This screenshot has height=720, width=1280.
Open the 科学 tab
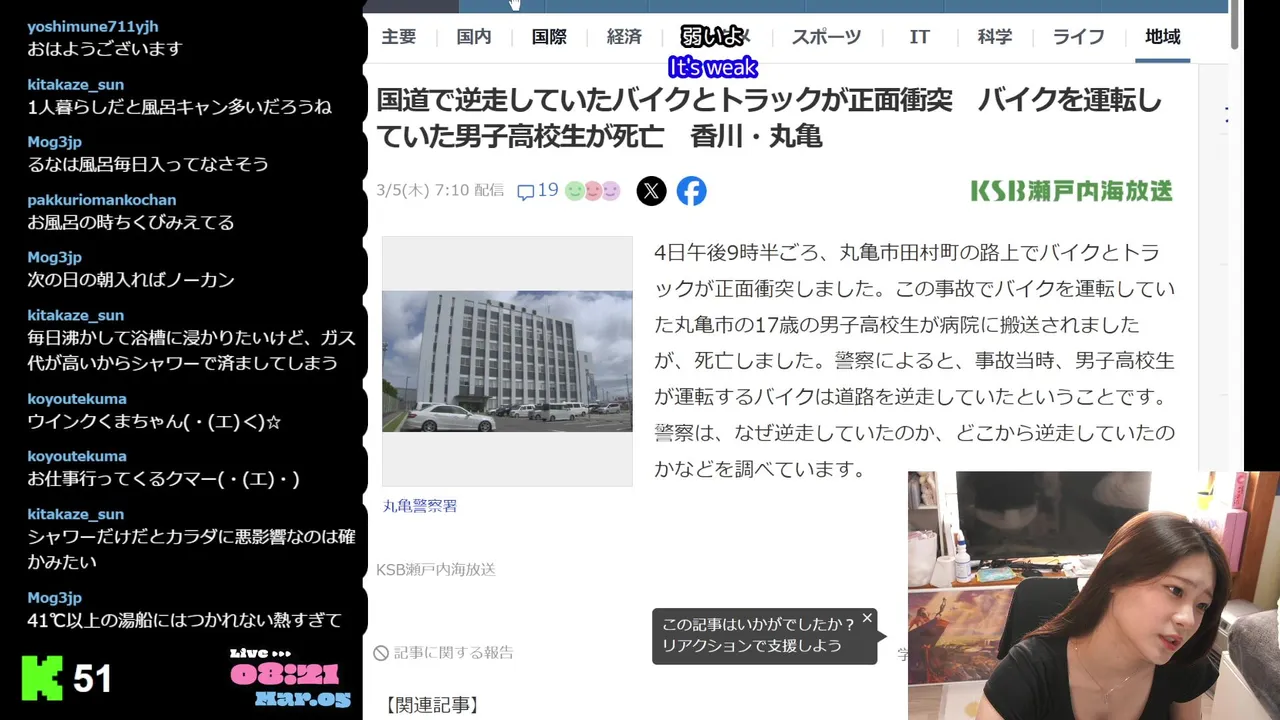pyautogui.click(x=995, y=37)
